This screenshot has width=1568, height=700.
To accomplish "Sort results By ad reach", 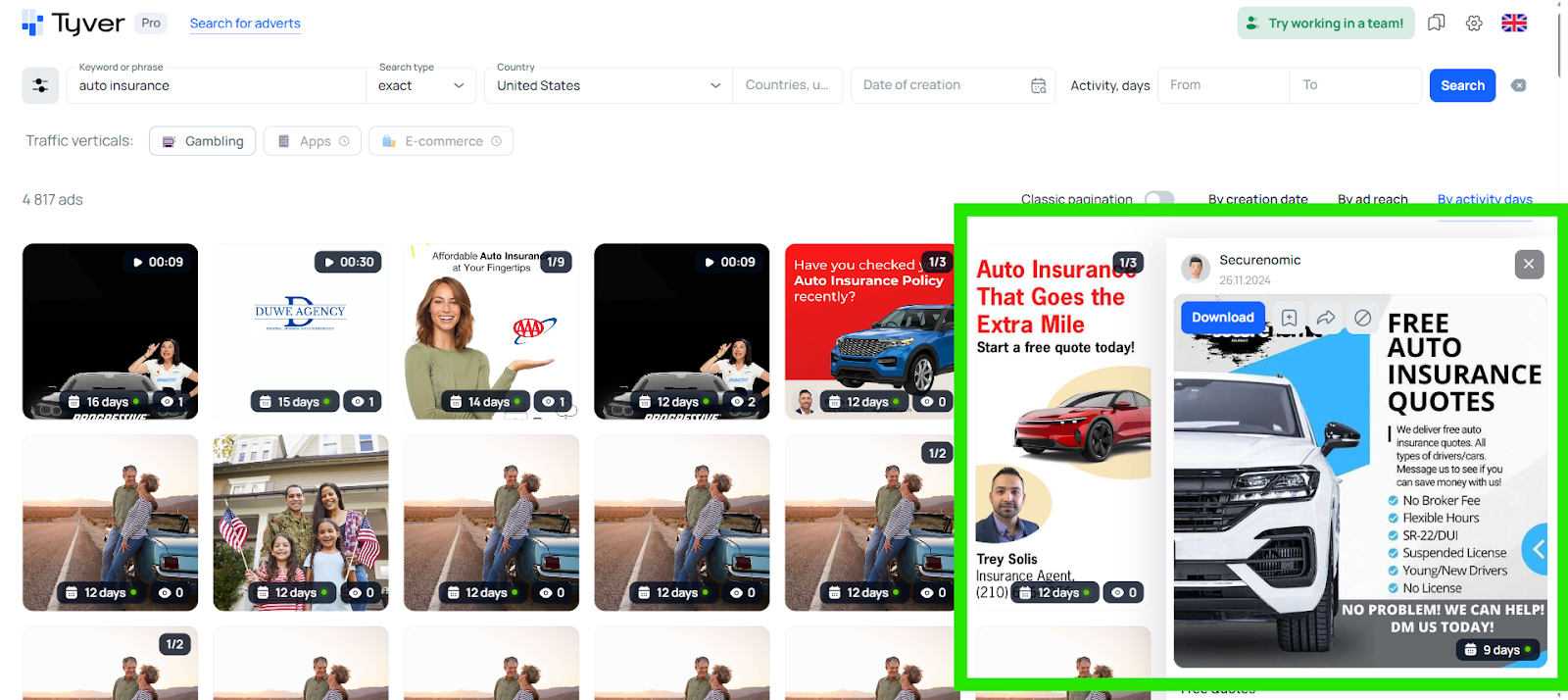I will tap(1372, 200).
